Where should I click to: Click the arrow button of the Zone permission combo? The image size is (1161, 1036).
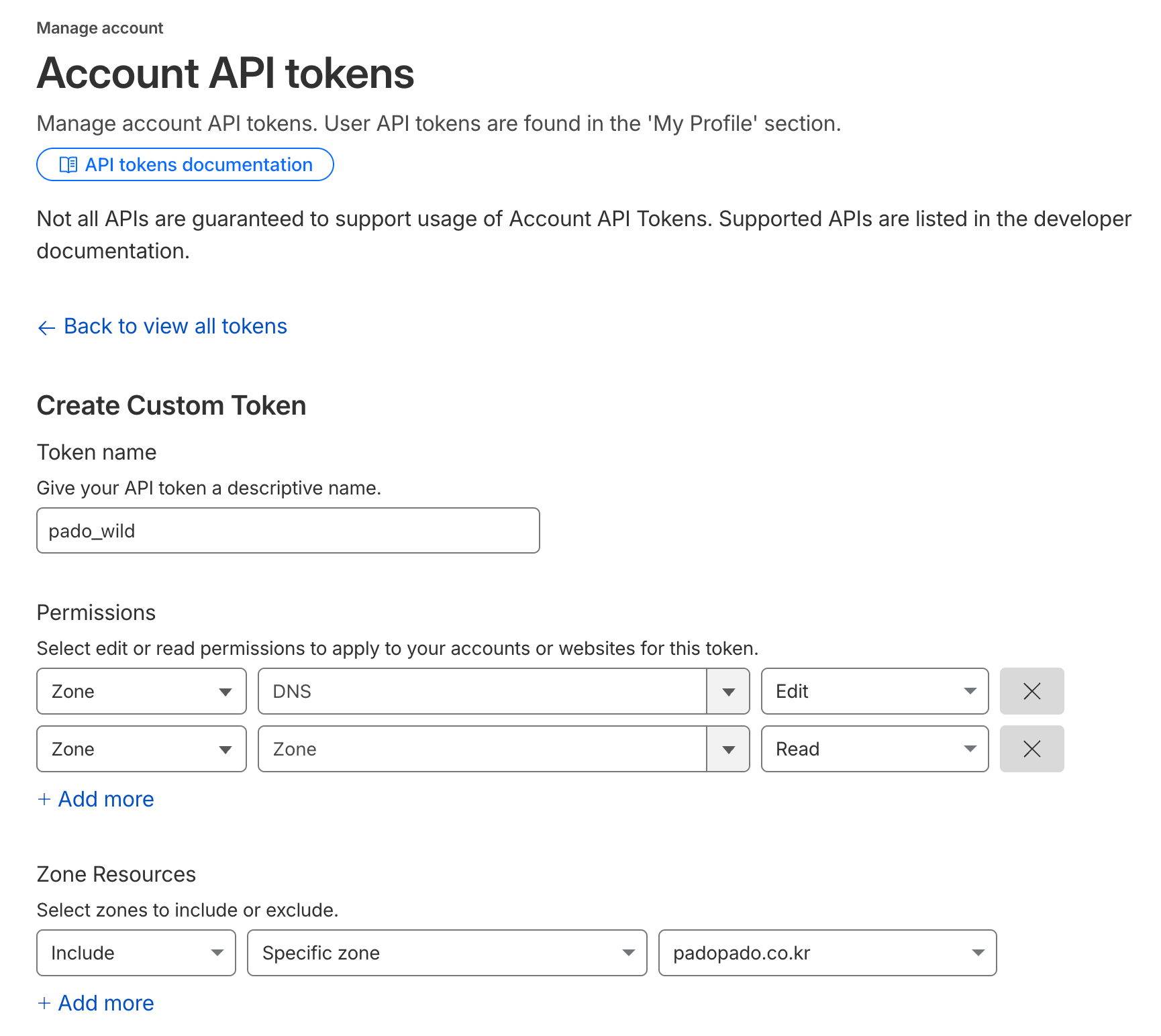pos(728,749)
